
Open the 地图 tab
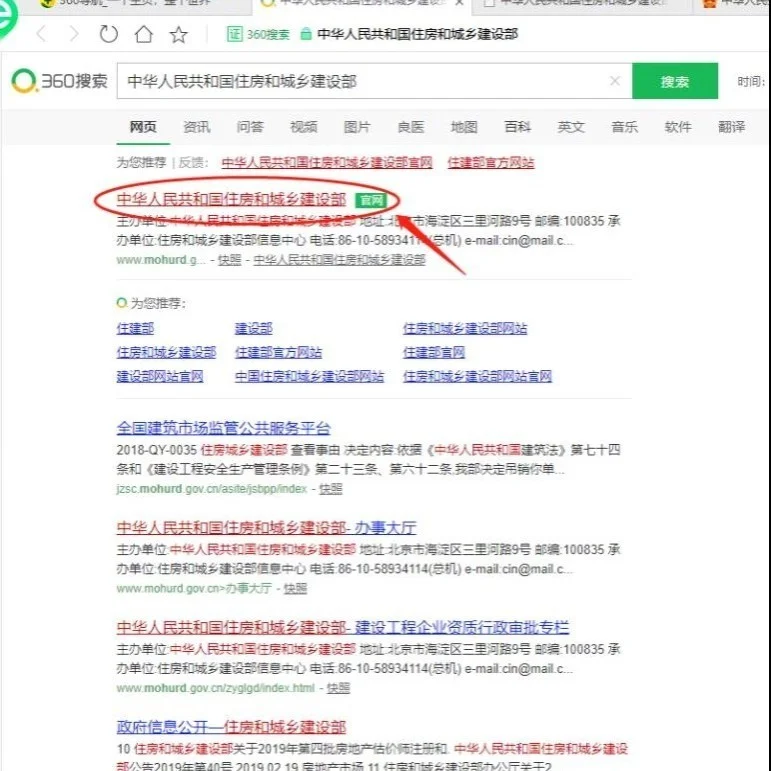click(x=464, y=127)
